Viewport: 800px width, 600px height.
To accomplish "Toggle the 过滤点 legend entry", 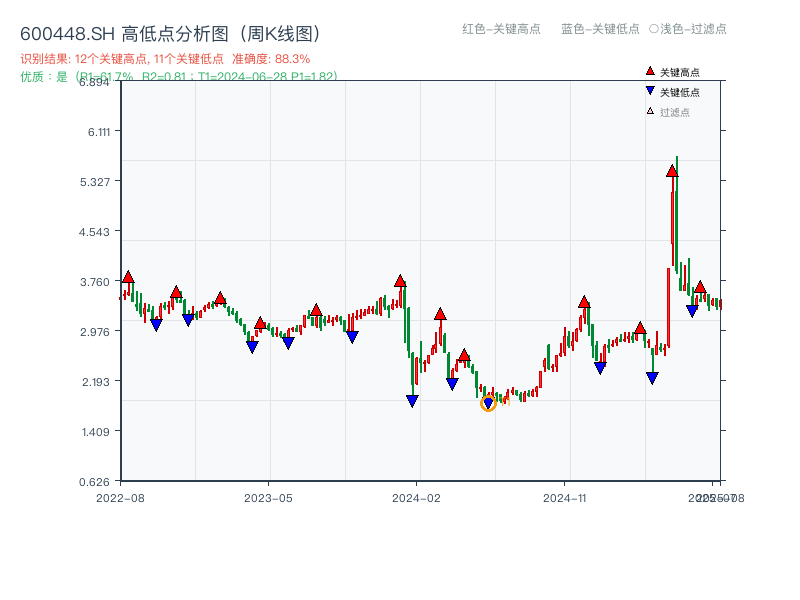I will coord(668,112).
